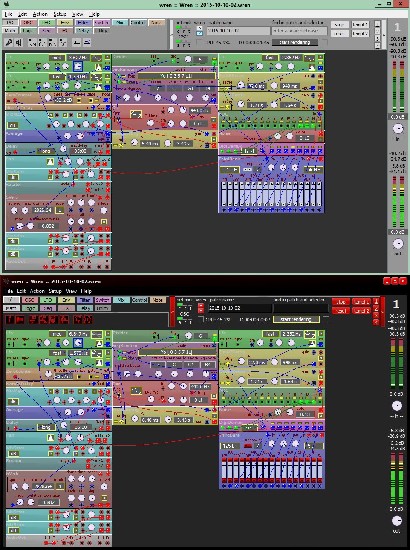Image resolution: width=410 pixels, height=550 pixels.
Task: Open the File menu in the upper Wren window
Action: tap(9, 14)
